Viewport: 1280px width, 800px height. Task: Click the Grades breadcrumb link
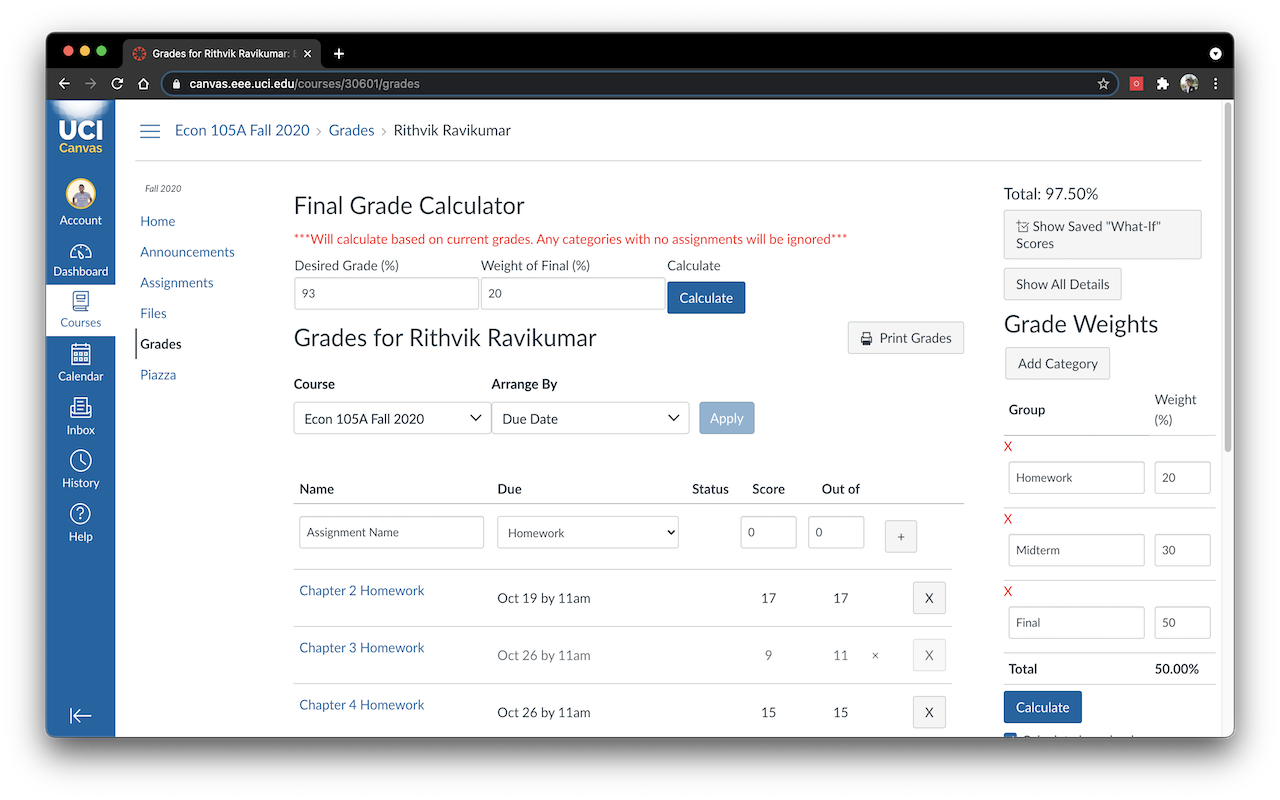point(352,130)
